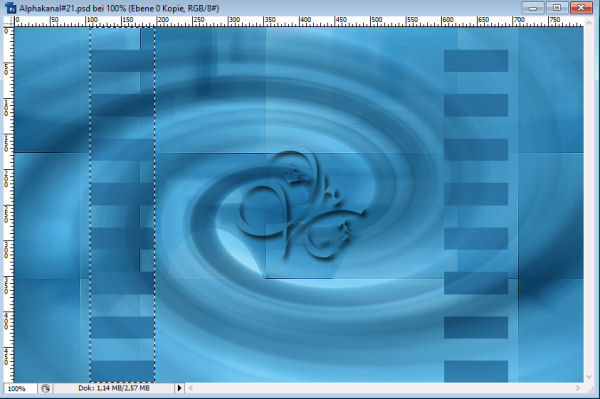Viewport: 600px width, 399px height.
Task: Close the Alphakanal#21.psd document window
Action: [581, 8]
